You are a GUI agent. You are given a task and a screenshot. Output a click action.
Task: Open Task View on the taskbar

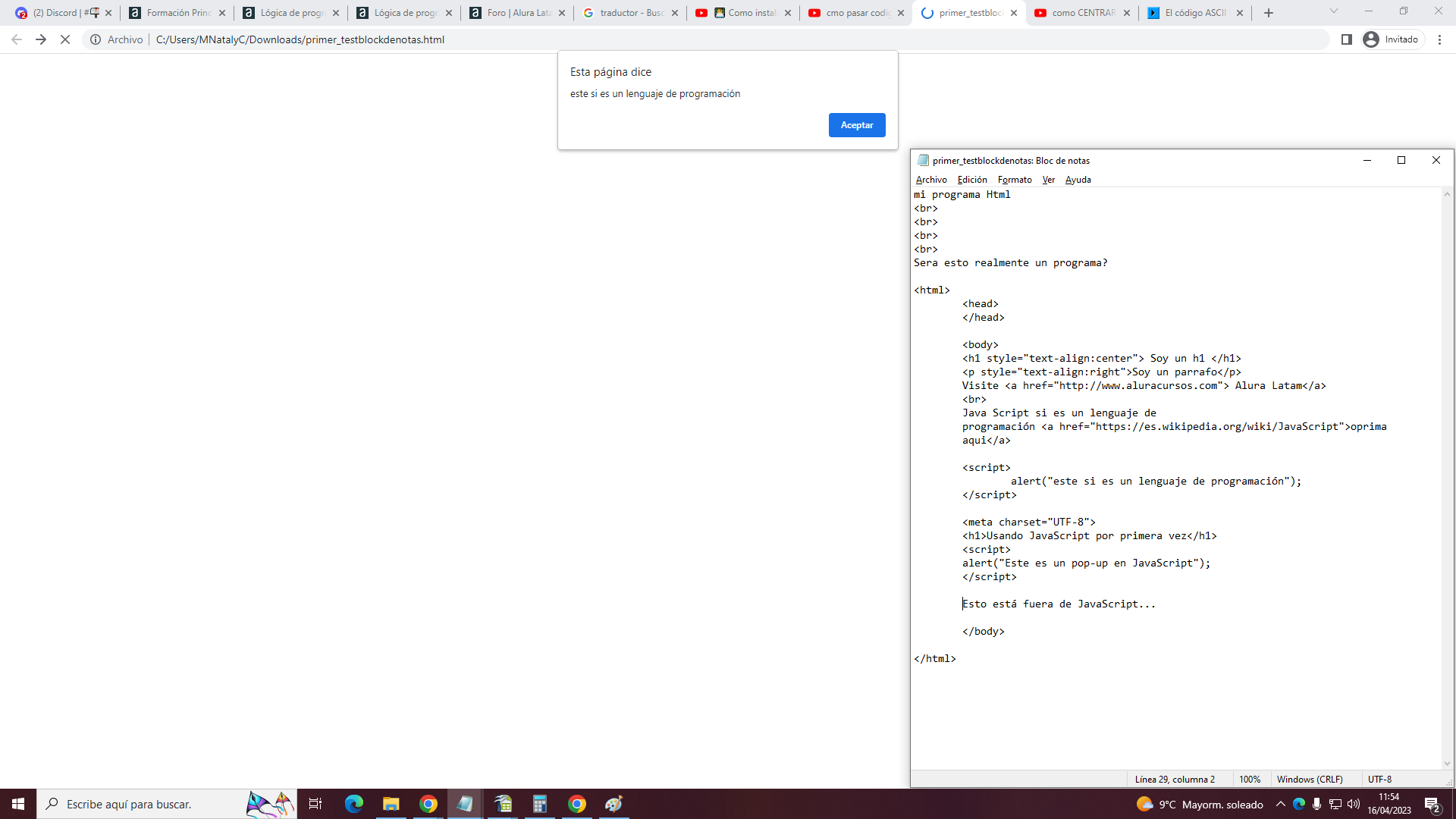(x=315, y=804)
